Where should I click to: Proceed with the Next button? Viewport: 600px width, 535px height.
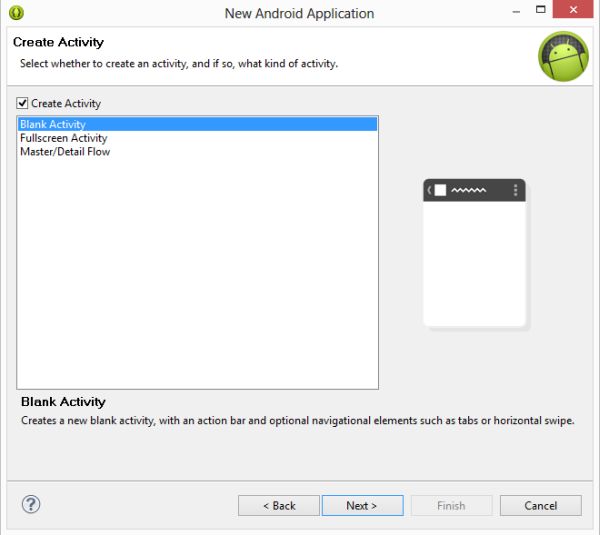point(362,506)
